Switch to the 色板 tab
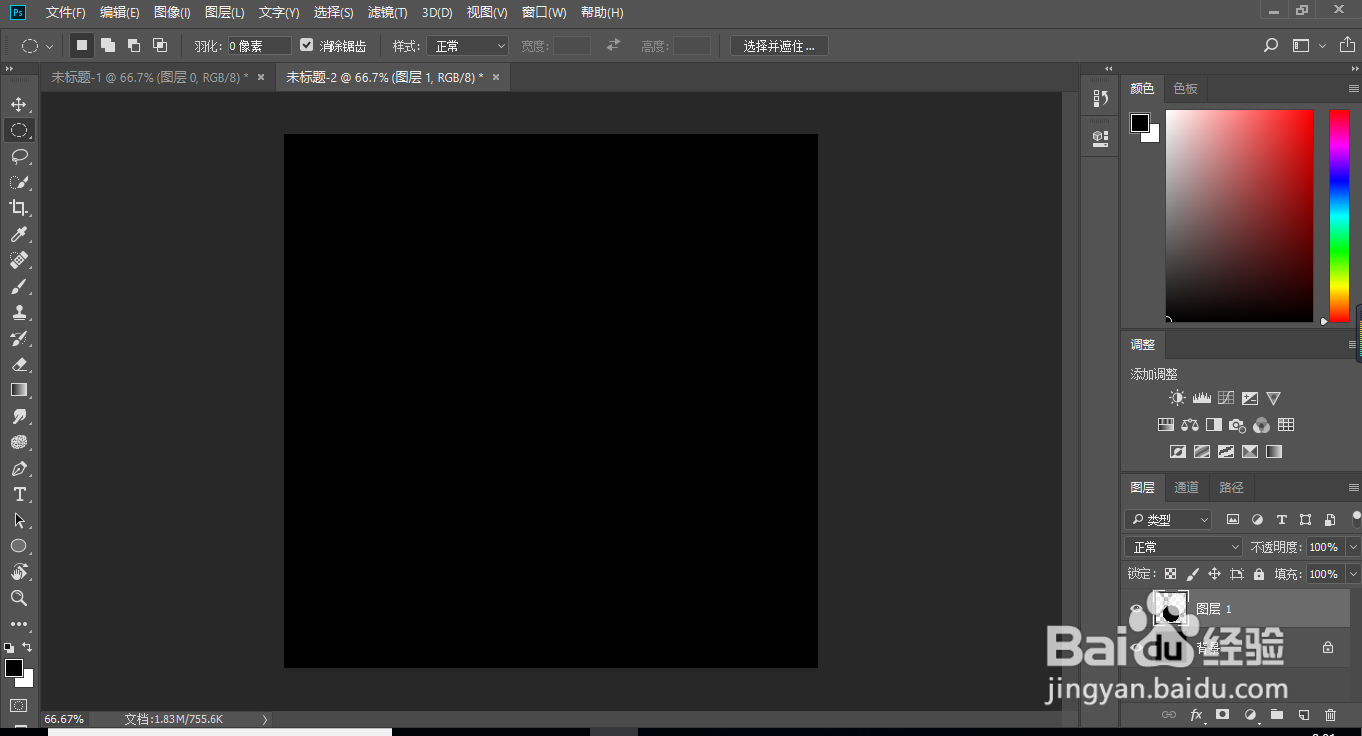This screenshot has height=736, width=1362. 1186,89
